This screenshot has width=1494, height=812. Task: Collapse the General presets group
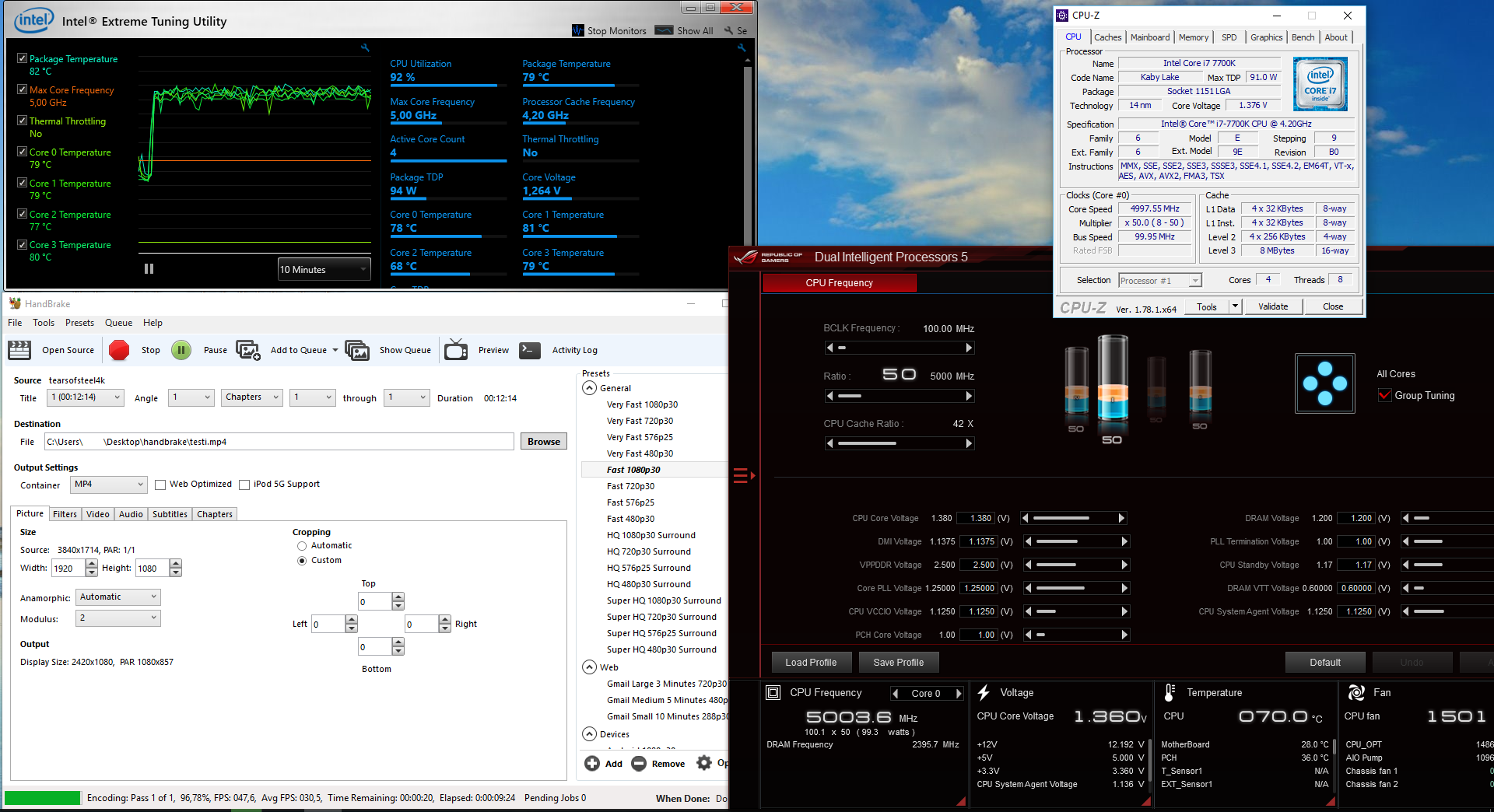[590, 388]
